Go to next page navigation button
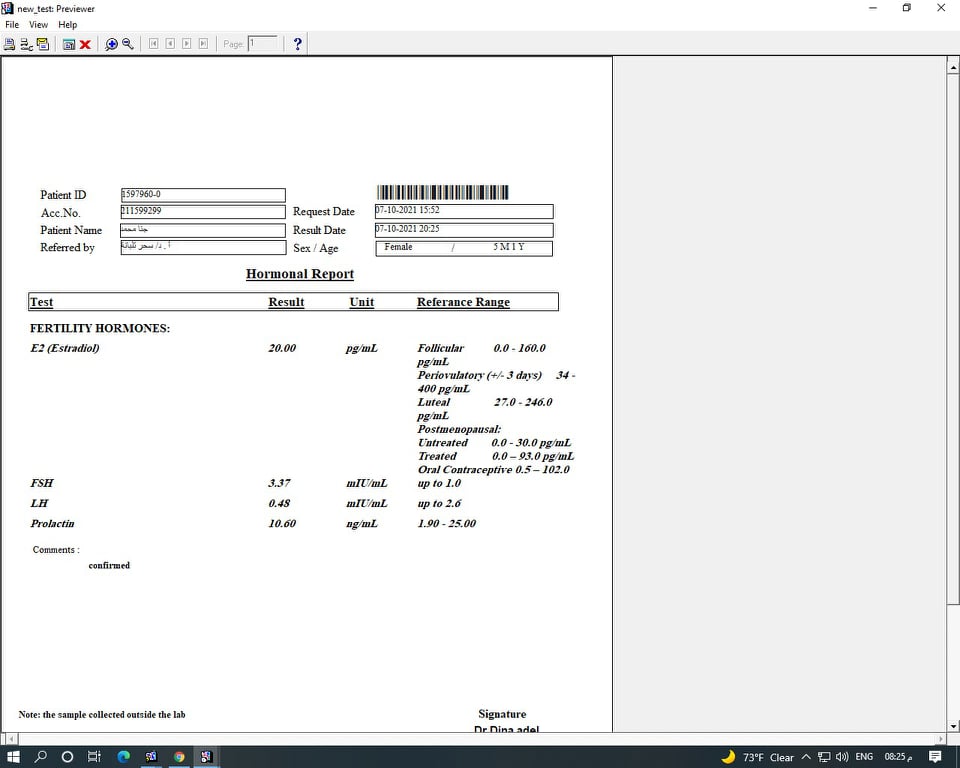The image size is (960, 768). pyautogui.click(x=187, y=44)
